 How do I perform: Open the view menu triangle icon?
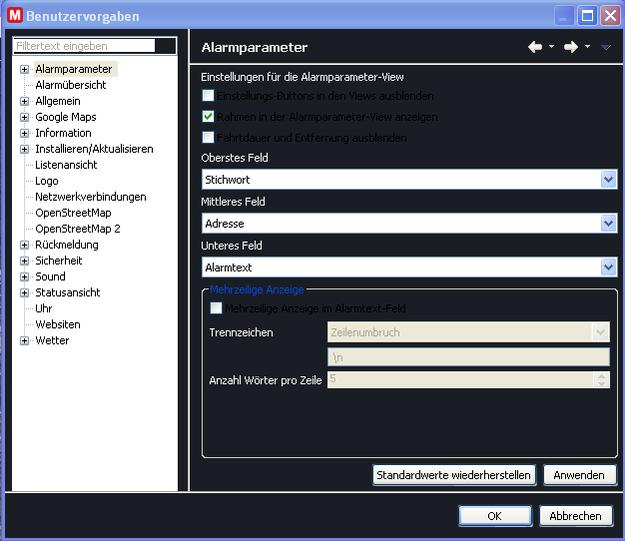tap(606, 47)
